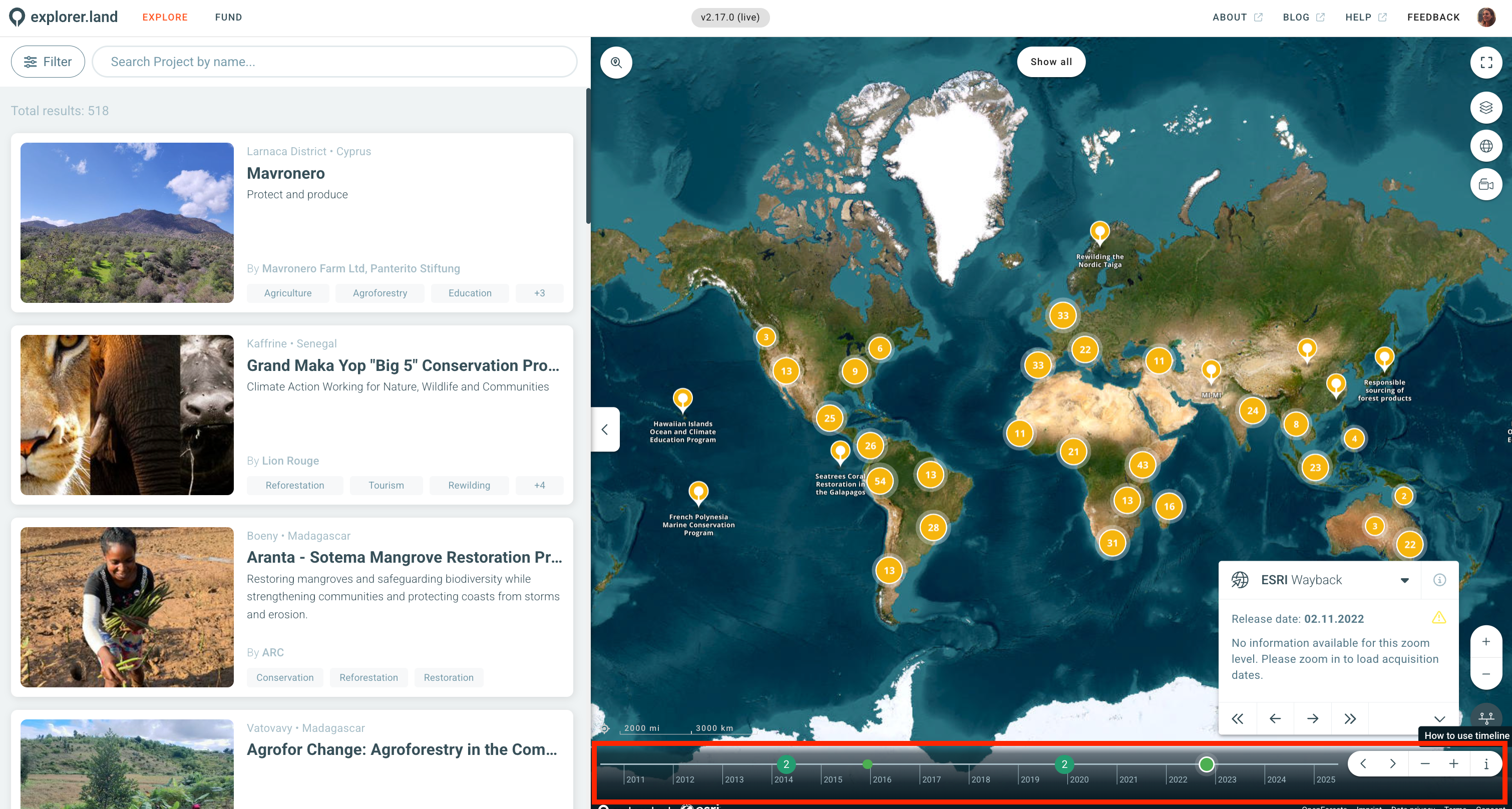Select the Education tag

pyautogui.click(x=470, y=293)
